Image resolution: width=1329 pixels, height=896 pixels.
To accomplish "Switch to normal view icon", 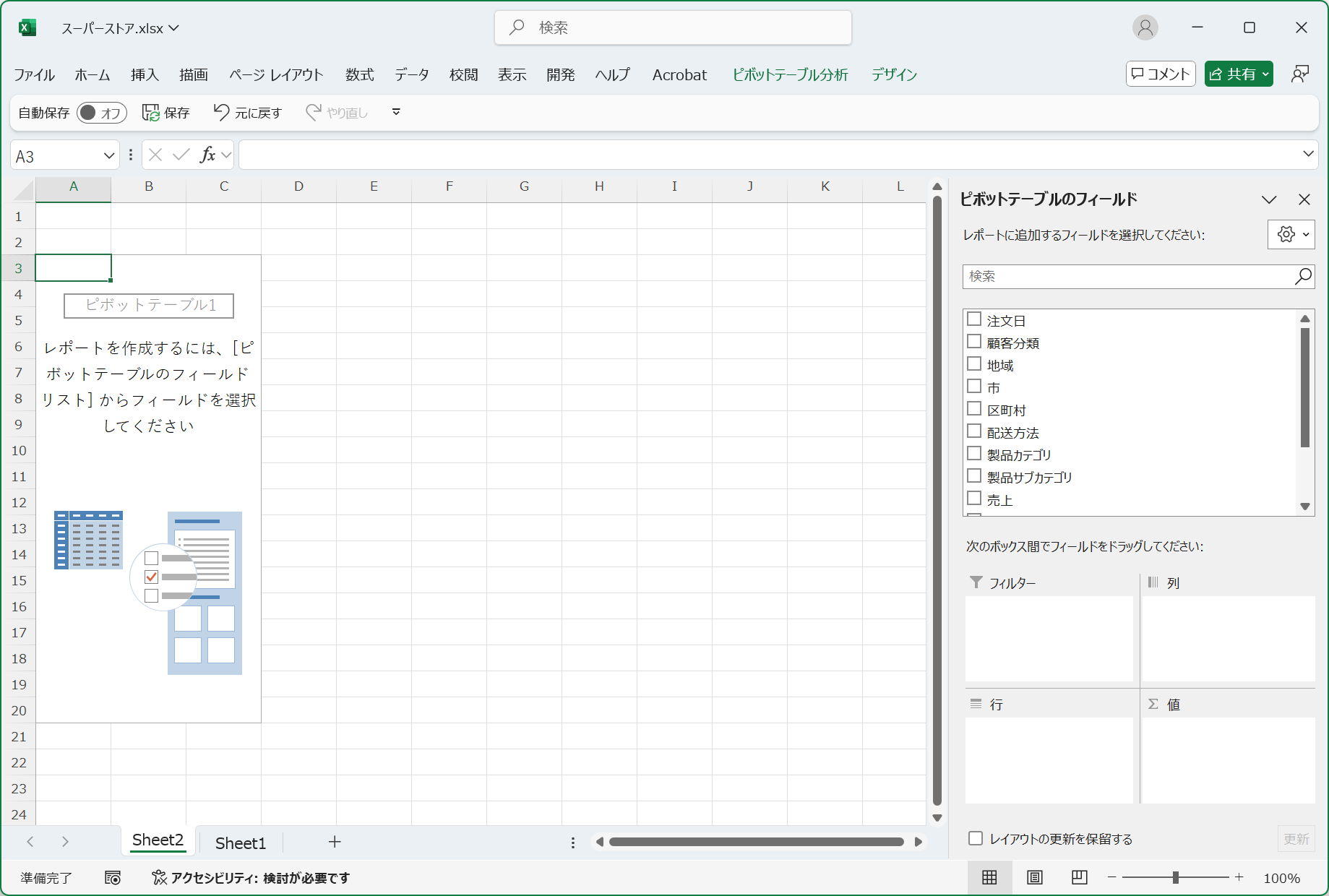I will pos(989,877).
